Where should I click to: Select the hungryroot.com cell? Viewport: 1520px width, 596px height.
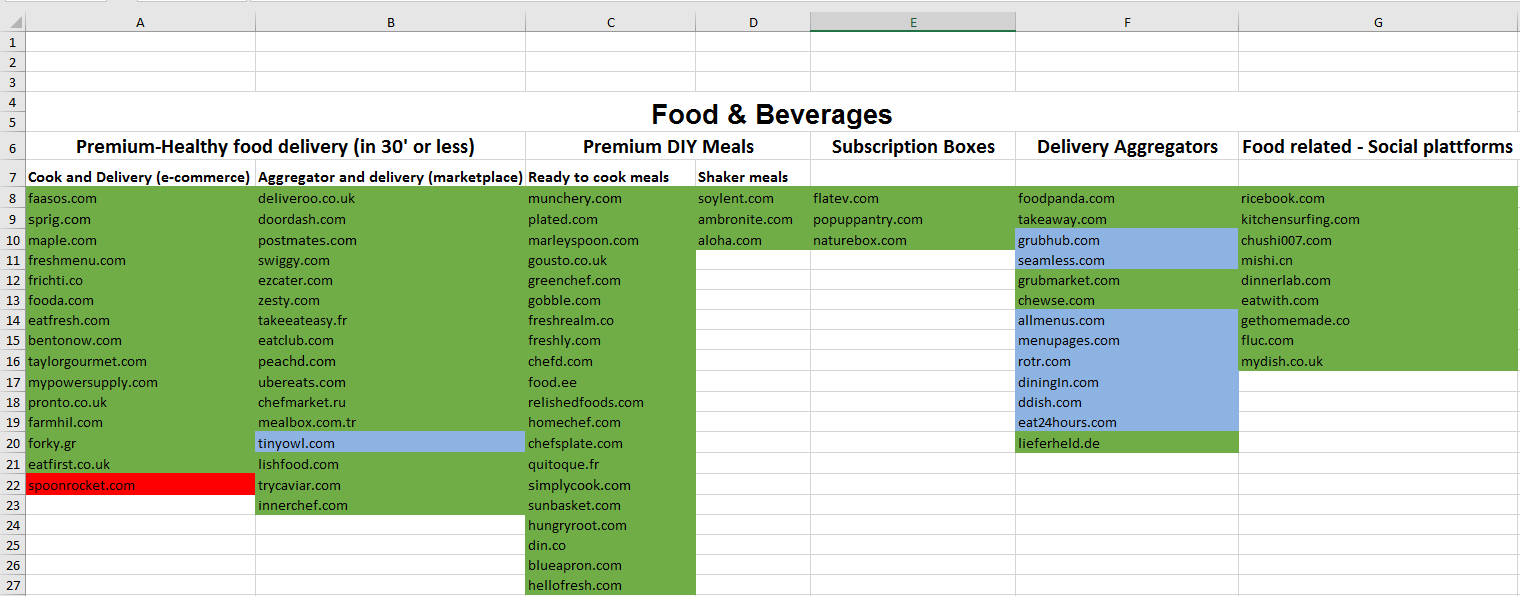click(x=610, y=525)
